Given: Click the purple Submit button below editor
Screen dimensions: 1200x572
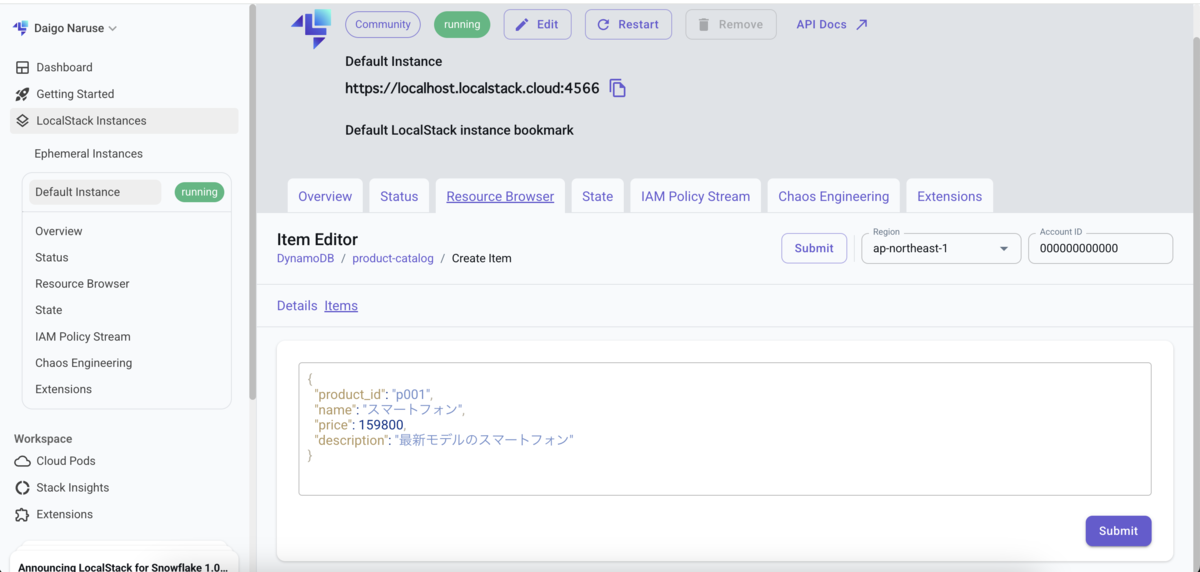Looking at the screenshot, I should 1118,531.
